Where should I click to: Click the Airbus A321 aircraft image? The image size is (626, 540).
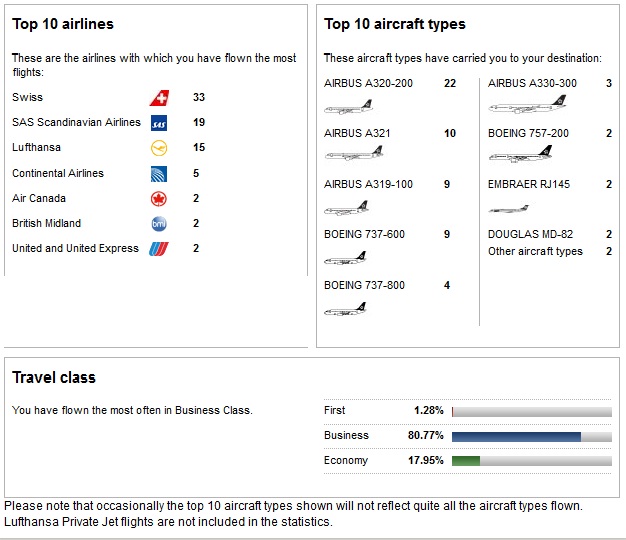353,154
